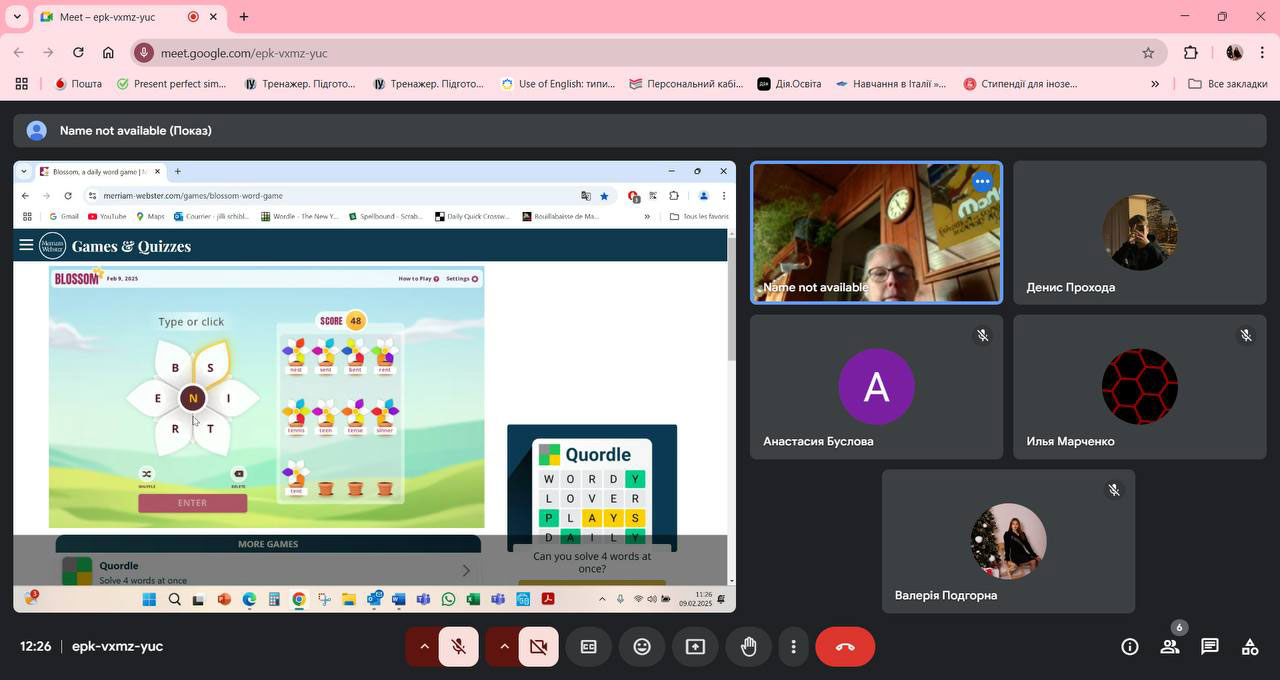The width and height of the screenshot is (1280, 680).
Task: Click Start button in shared screen taskbar
Action: [x=149, y=599]
